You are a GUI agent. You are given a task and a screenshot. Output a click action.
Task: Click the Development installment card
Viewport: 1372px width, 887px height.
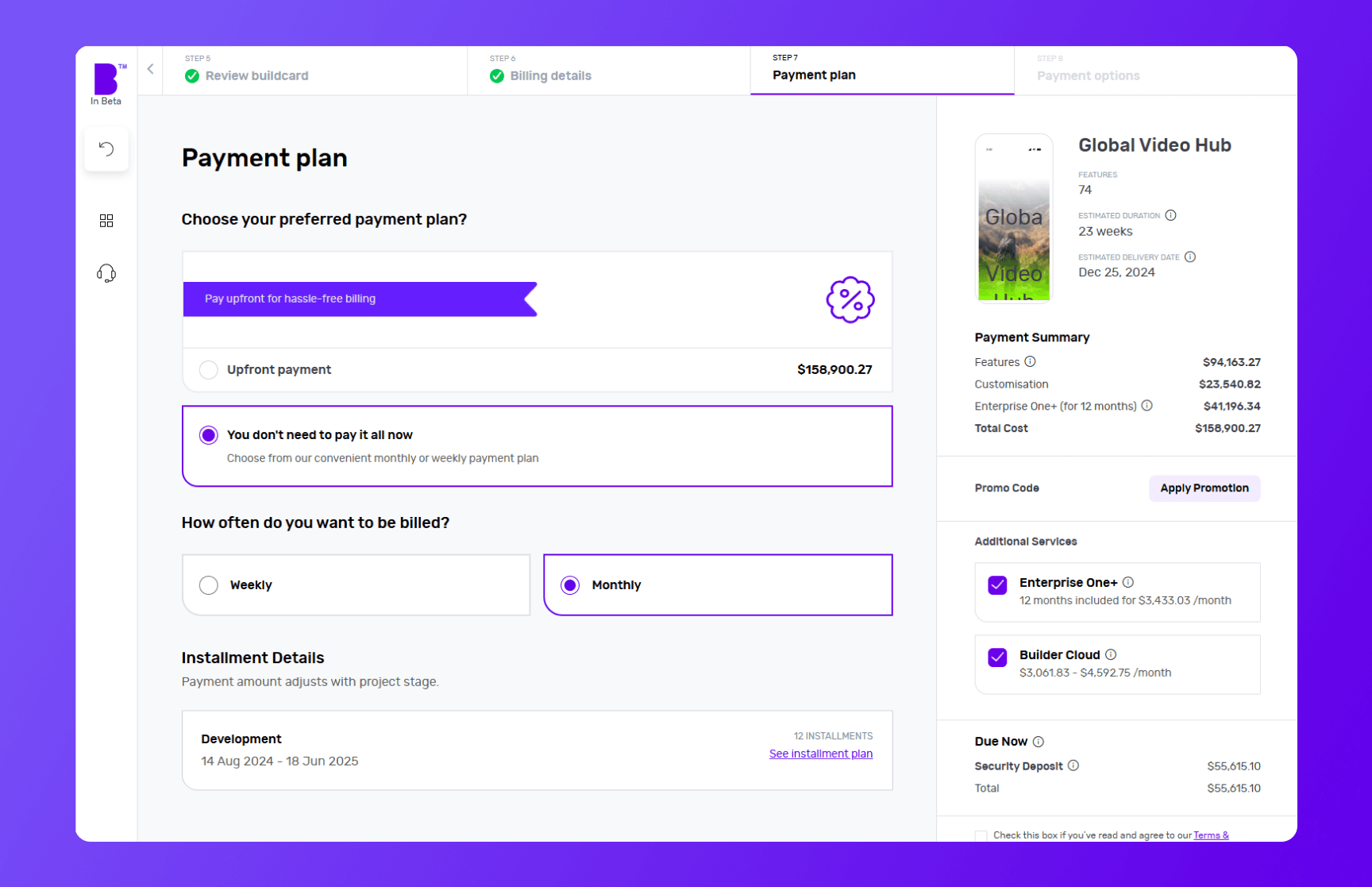point(538,750)
